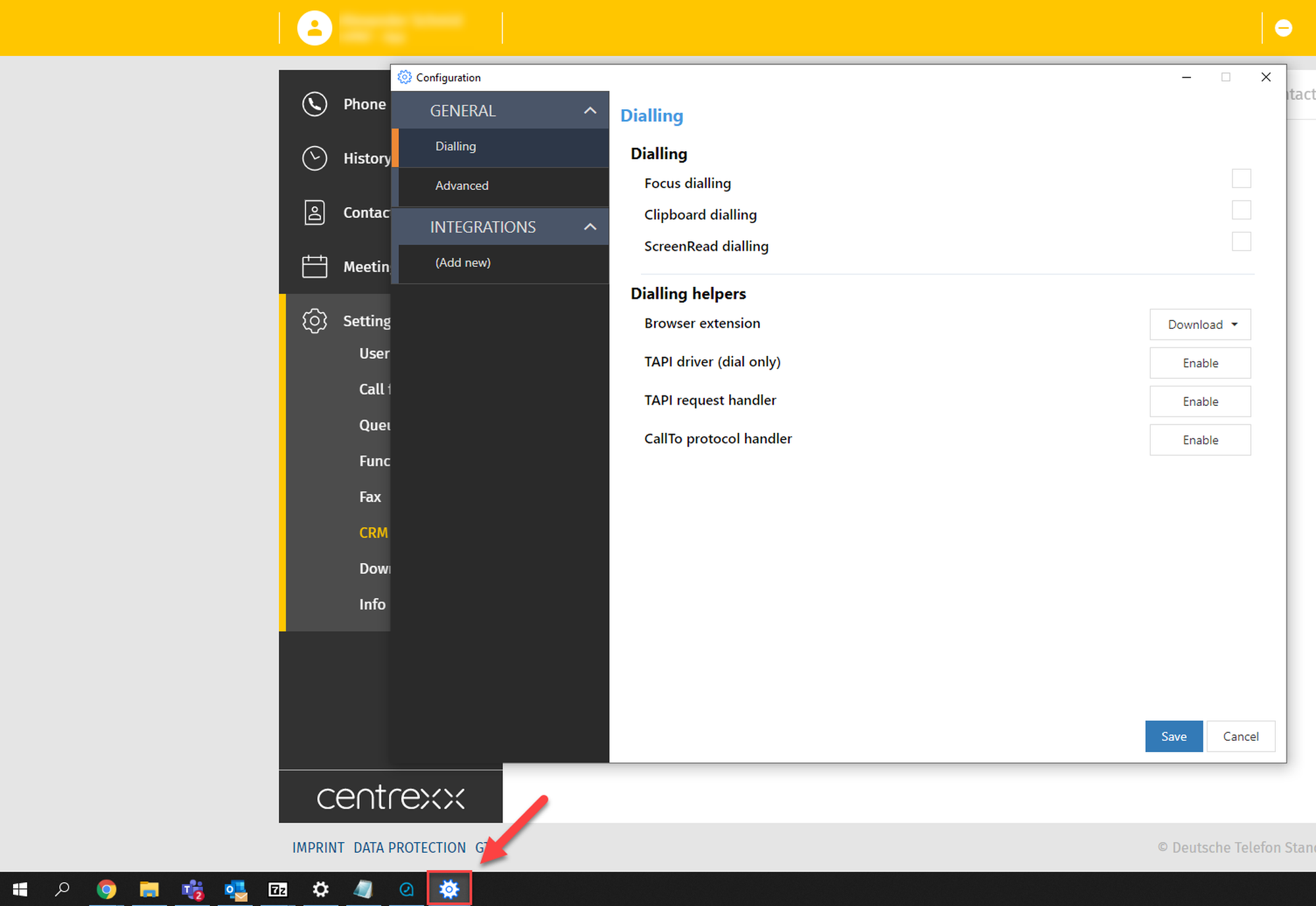This screenshot has height=906, width=1316.
Task: Collapse the INTEGRATIONS section chevron
Action: click(590, 227)
